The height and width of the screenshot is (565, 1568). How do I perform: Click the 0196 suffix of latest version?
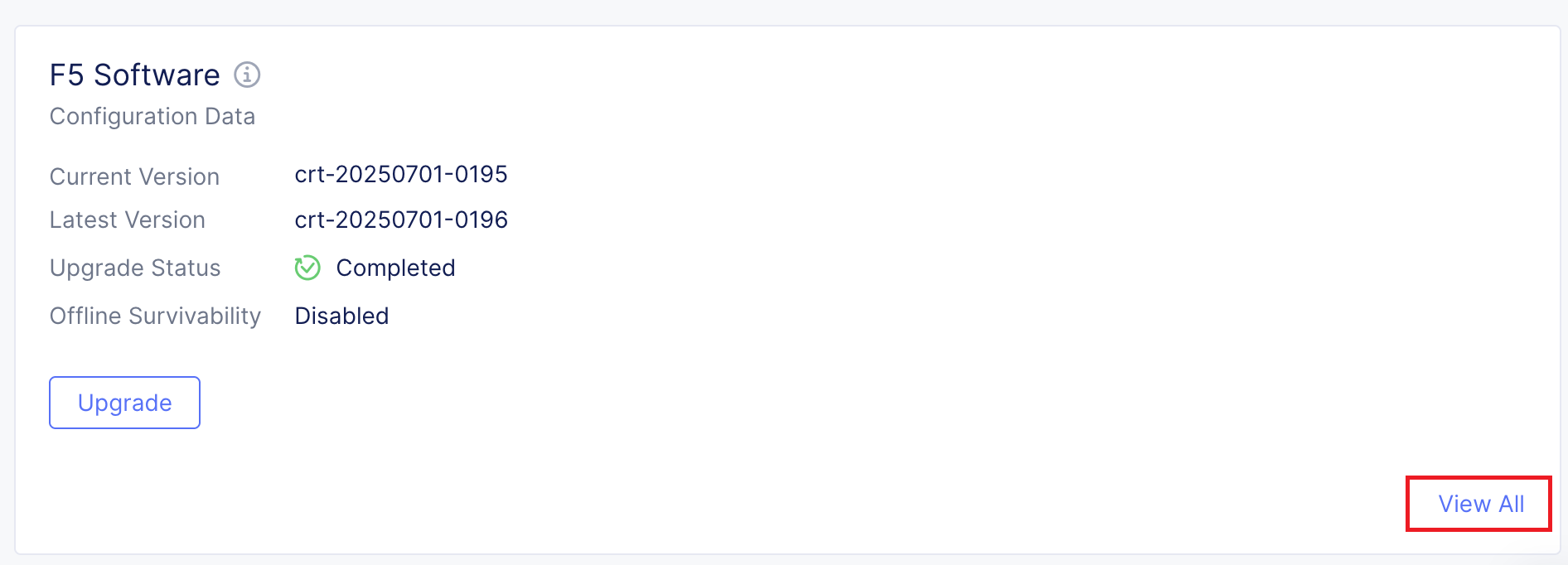tap(481, 220)
